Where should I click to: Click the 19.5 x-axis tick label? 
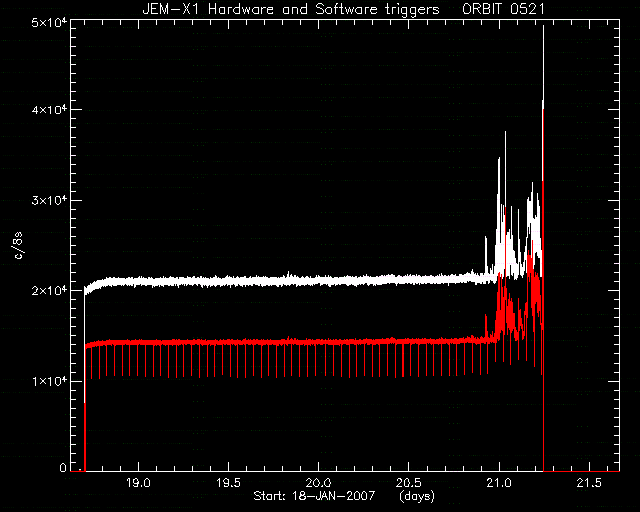pos(229,483)
